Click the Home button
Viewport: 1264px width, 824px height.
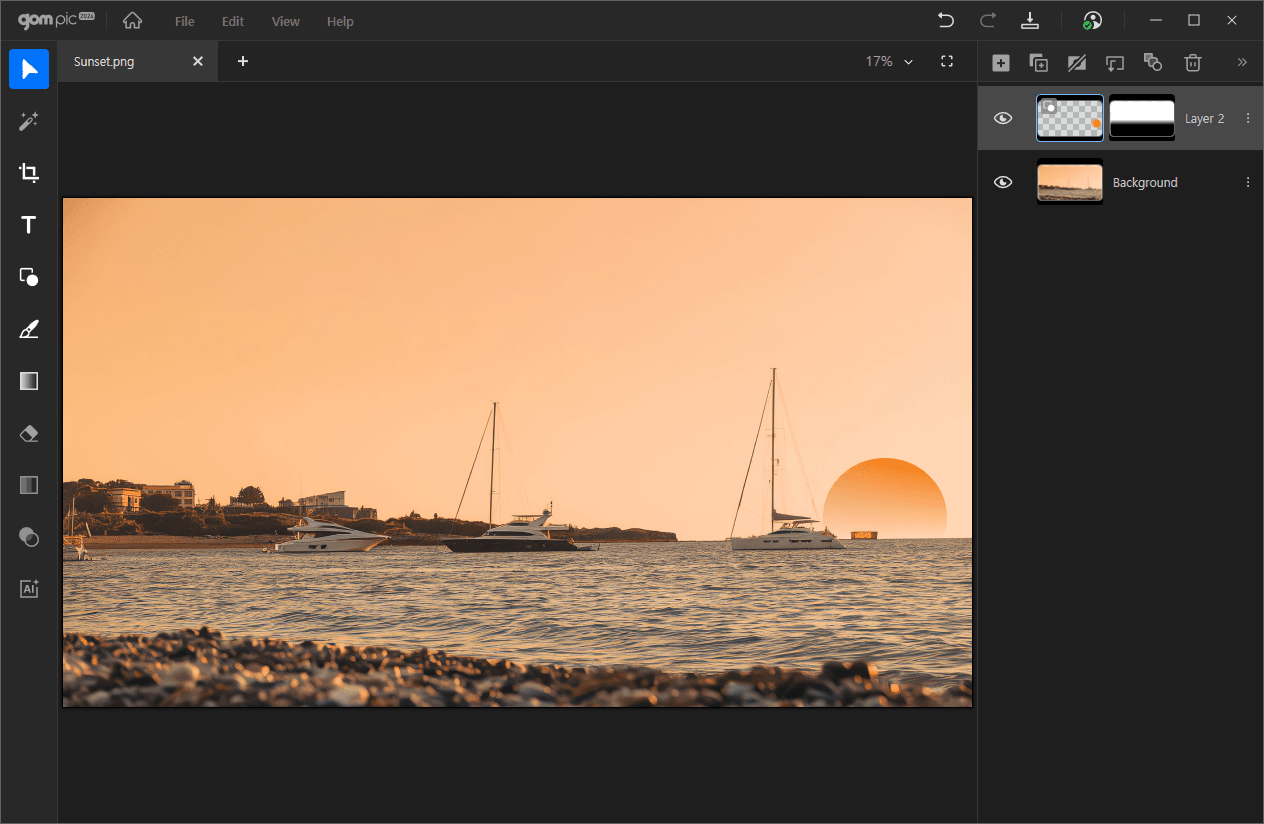[x=132, y=21]
